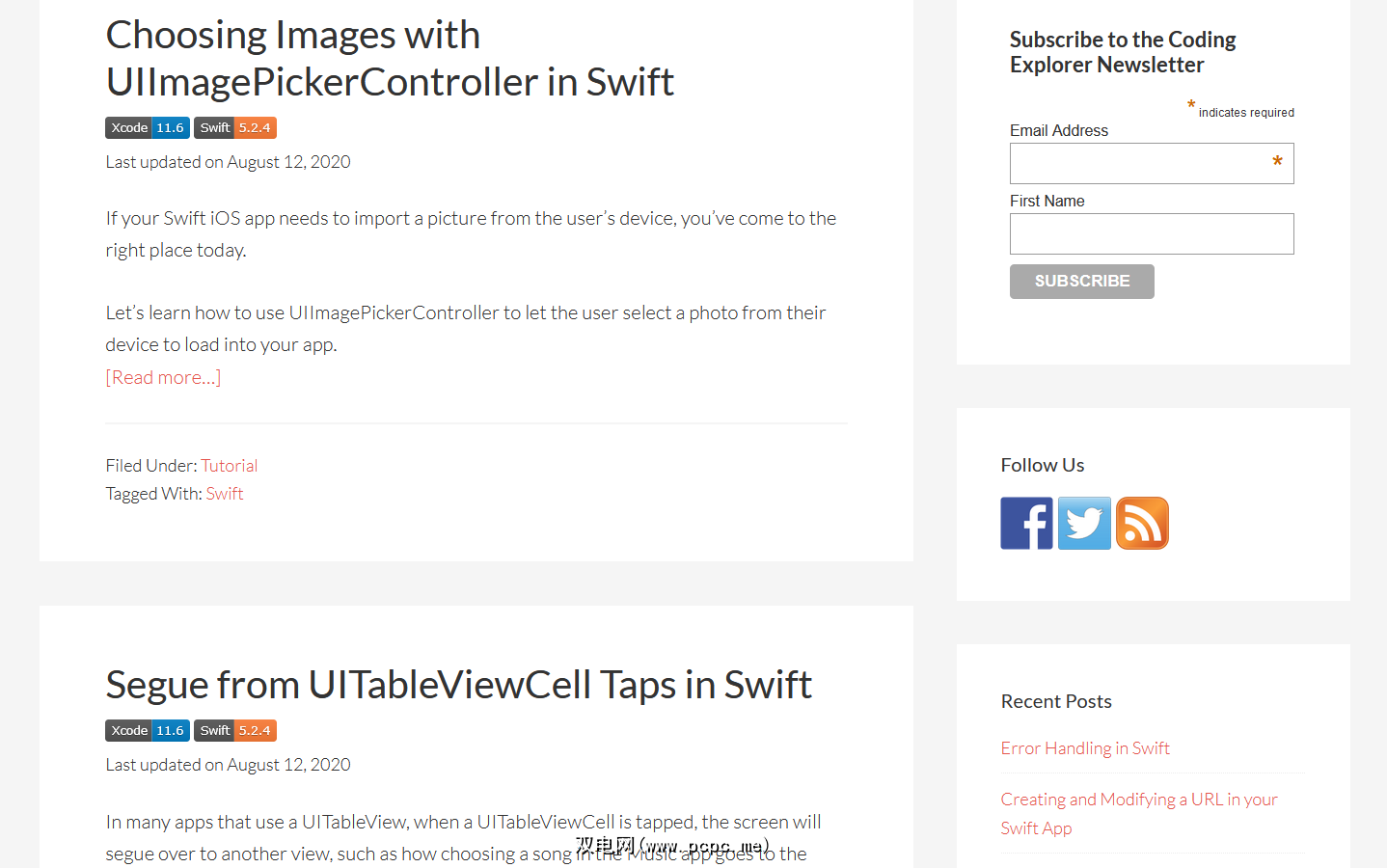Viewport: 1387px width, 868px height.
Task: Open the Read more link
Action: click(163, 377)
